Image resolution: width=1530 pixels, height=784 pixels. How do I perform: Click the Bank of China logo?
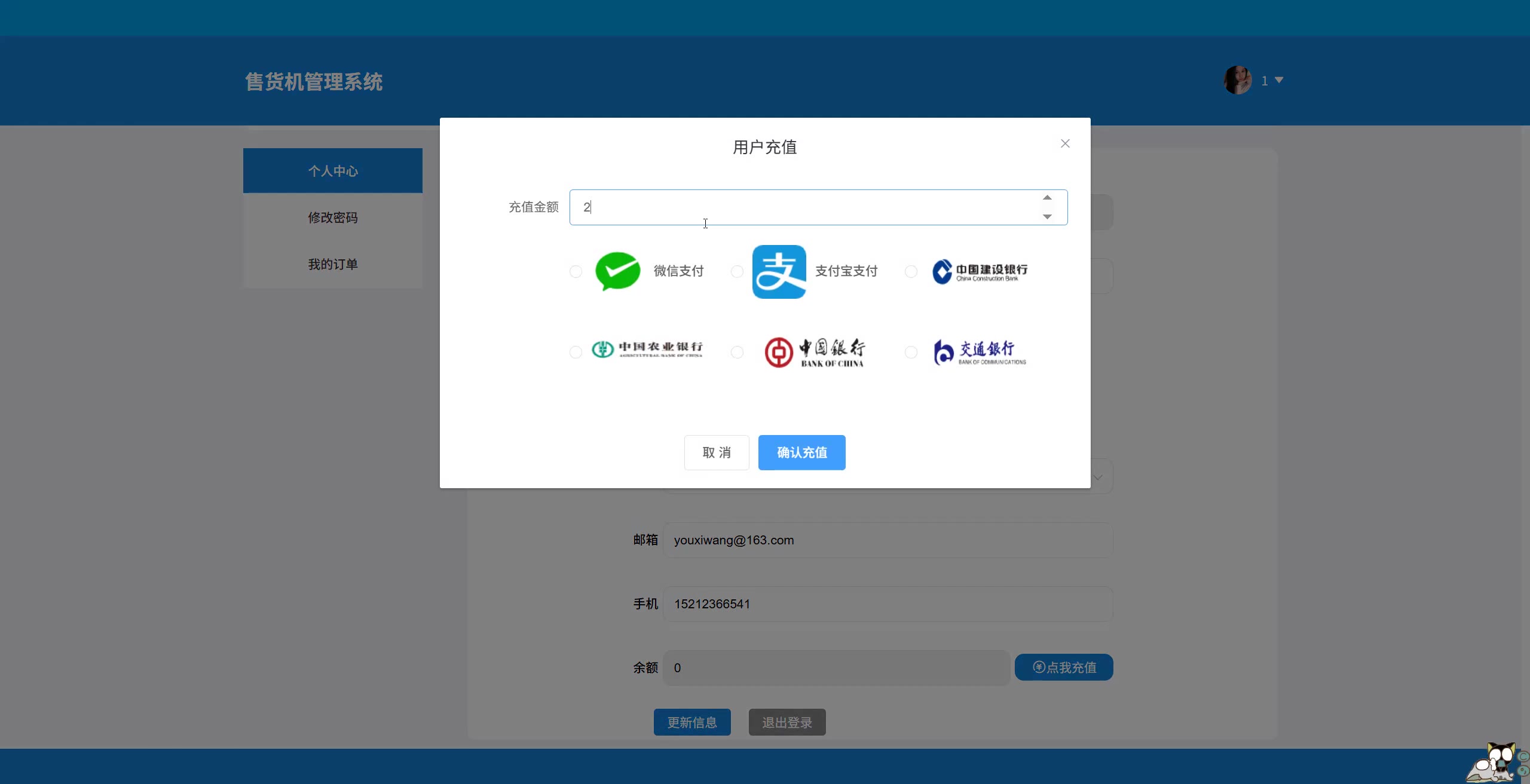[814, 352]
